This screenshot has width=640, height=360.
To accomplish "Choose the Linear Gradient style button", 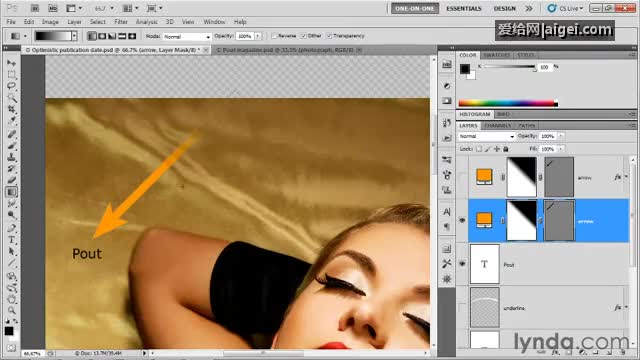I will coord(92,36).
